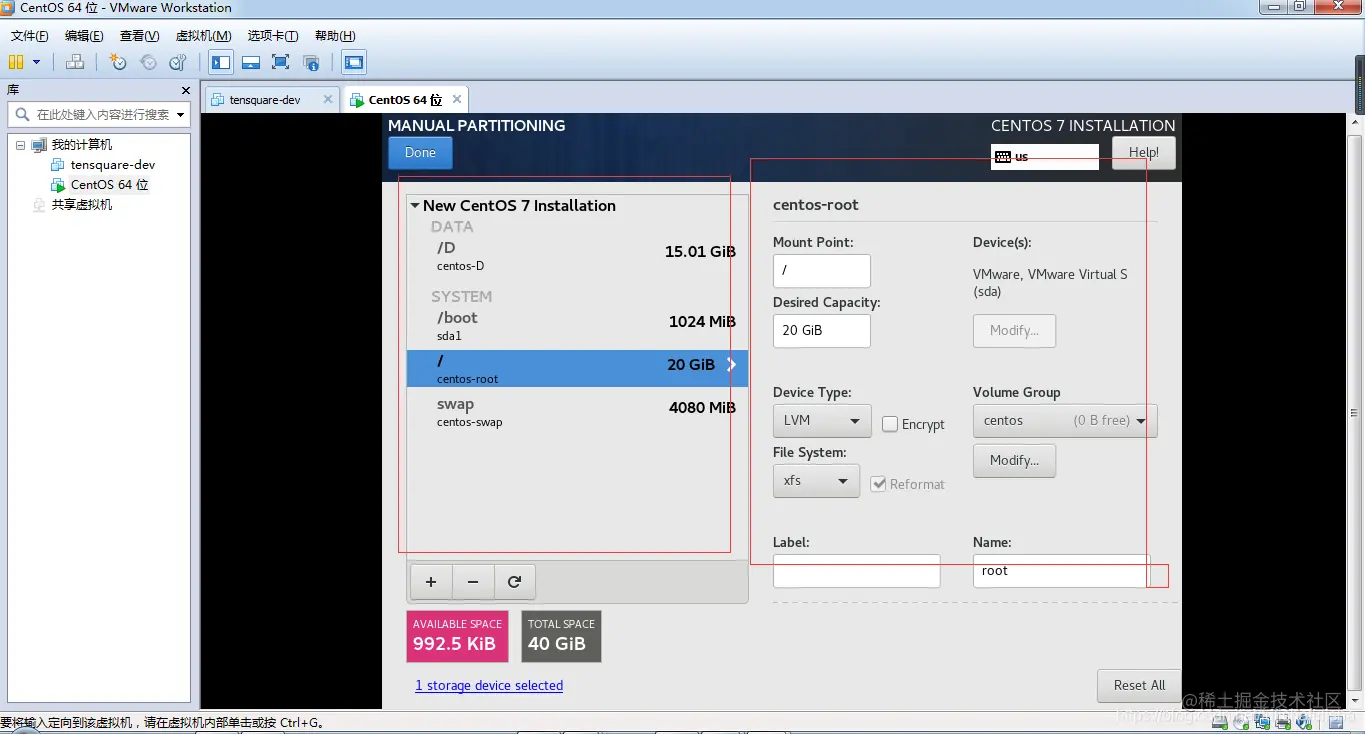Select the /boot sda1 partition
The width and height of the screenshot is (1365, 734).
577,326
